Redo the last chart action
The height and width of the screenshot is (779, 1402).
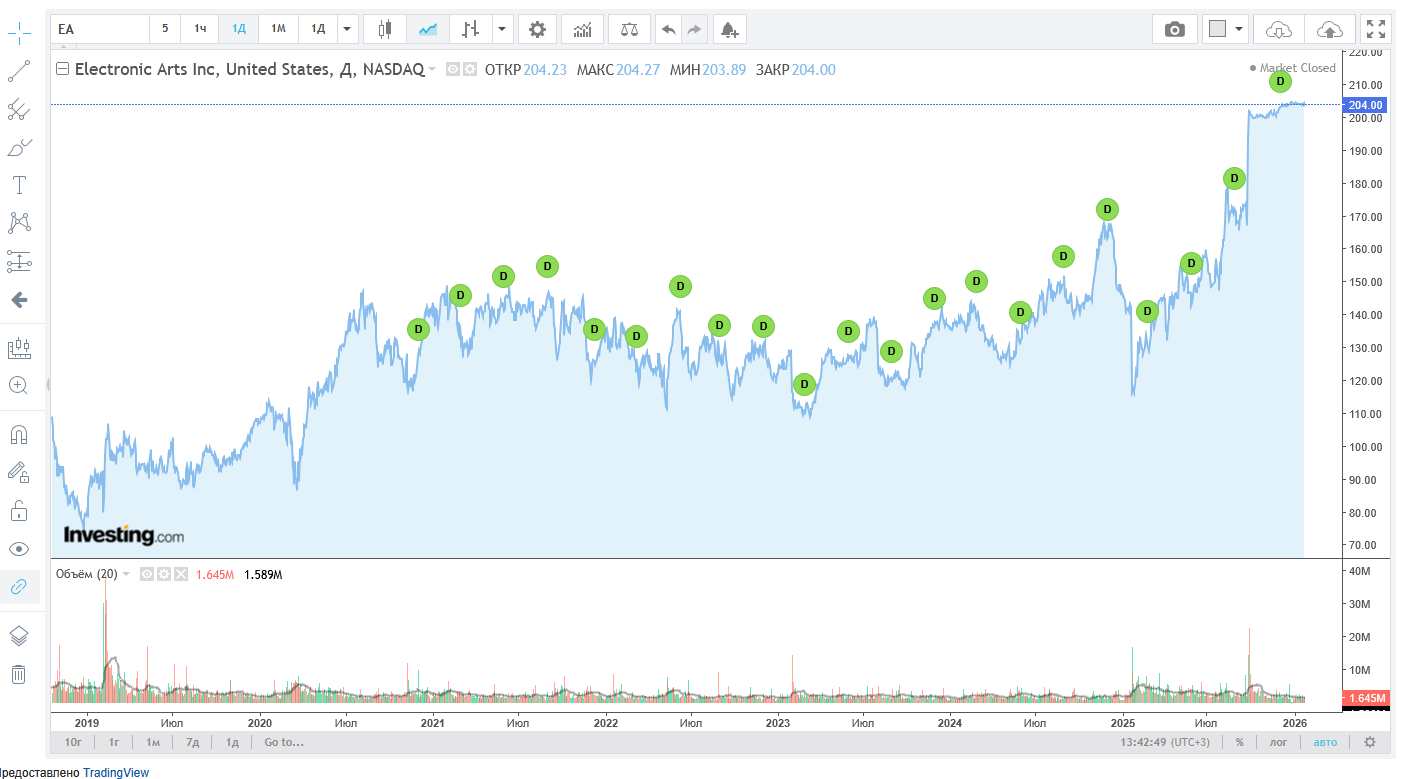tap(694, 29)
